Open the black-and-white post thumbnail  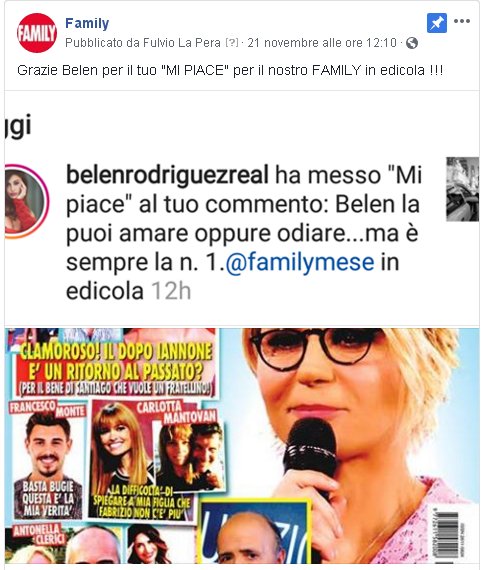462,189
